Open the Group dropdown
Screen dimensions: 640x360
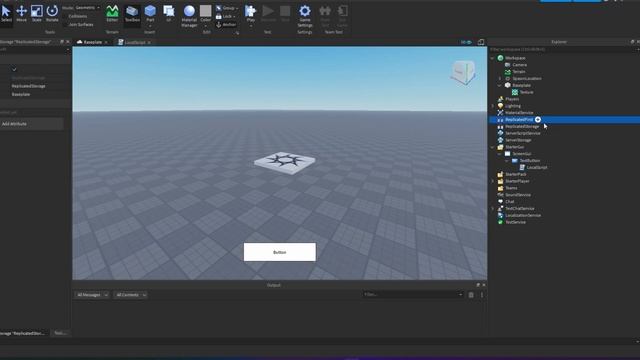pos(227,8)
